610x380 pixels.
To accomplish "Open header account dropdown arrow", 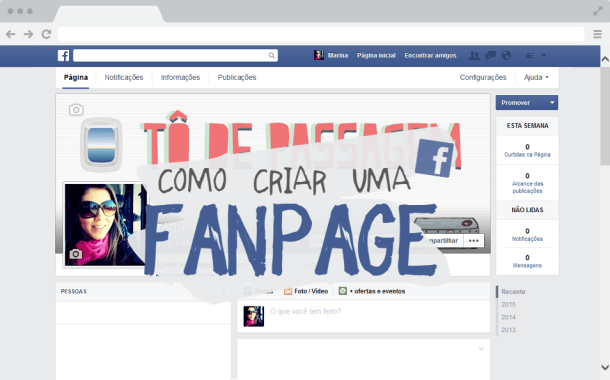I will (x=543, y=56).
